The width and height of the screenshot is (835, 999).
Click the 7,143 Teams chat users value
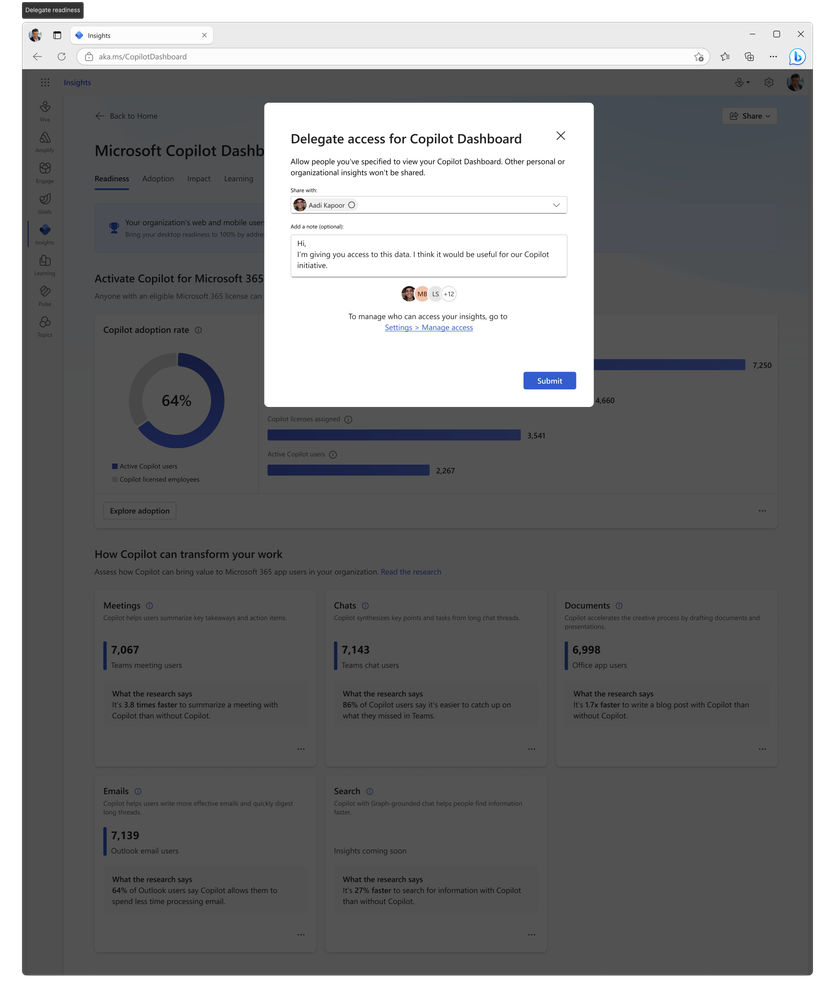355,650
